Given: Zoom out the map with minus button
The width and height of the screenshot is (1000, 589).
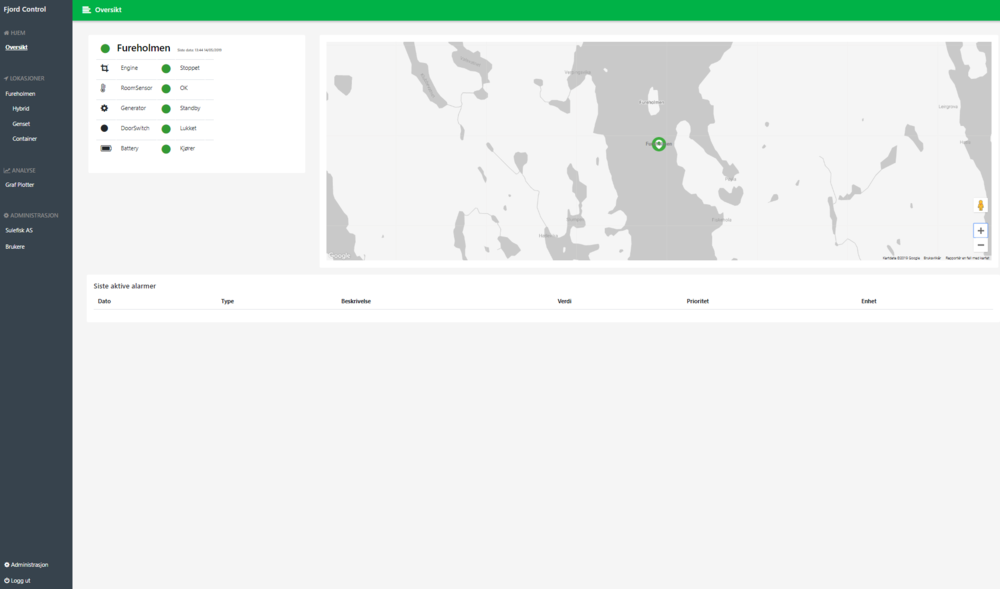Looking at the screenshot, I should tap(980, 245).
